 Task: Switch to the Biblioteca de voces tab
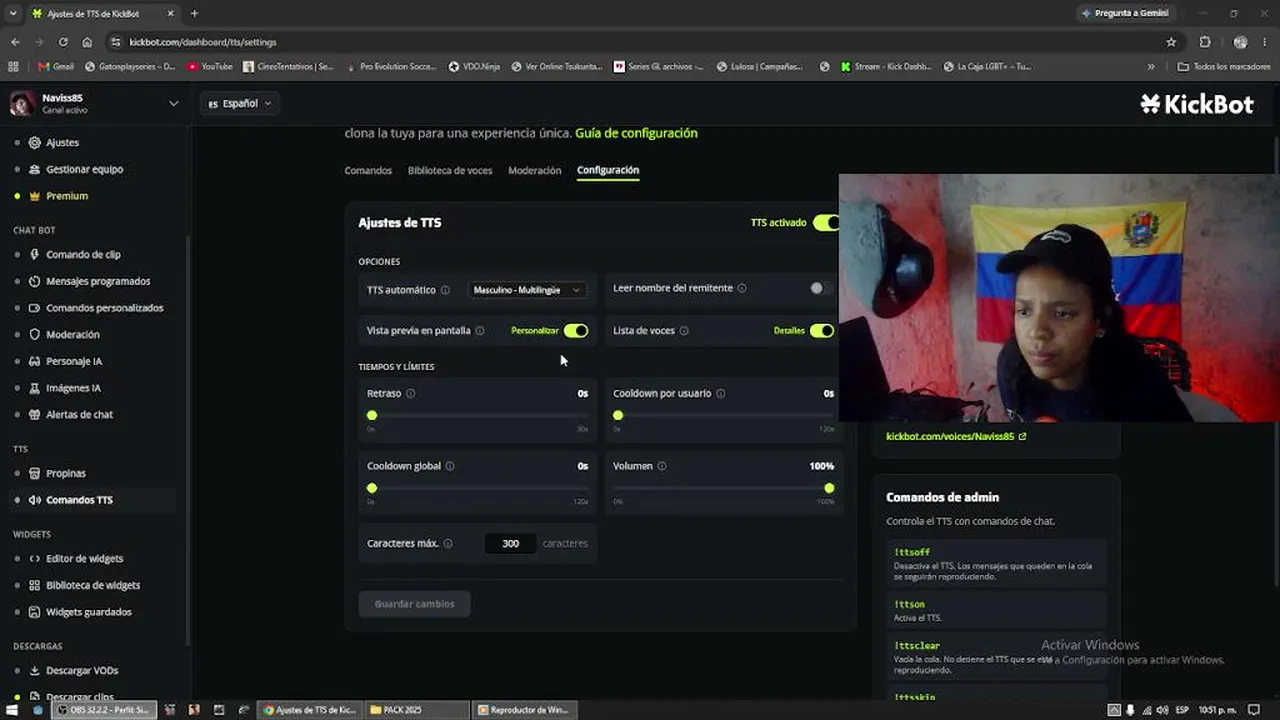(450, 171)
